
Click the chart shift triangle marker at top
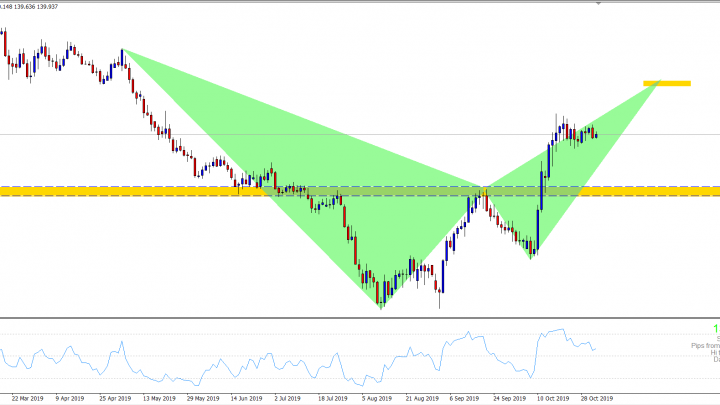[x=599, y=4]
